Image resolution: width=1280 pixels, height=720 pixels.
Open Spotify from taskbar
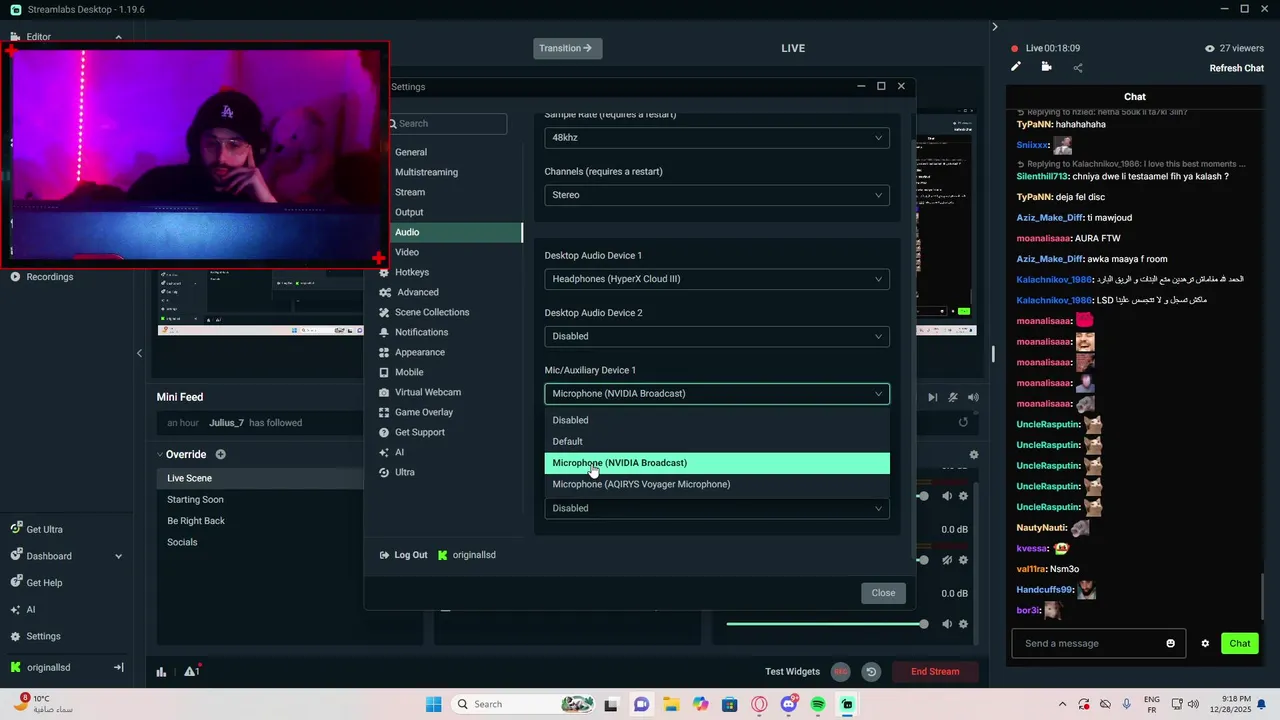818,704
